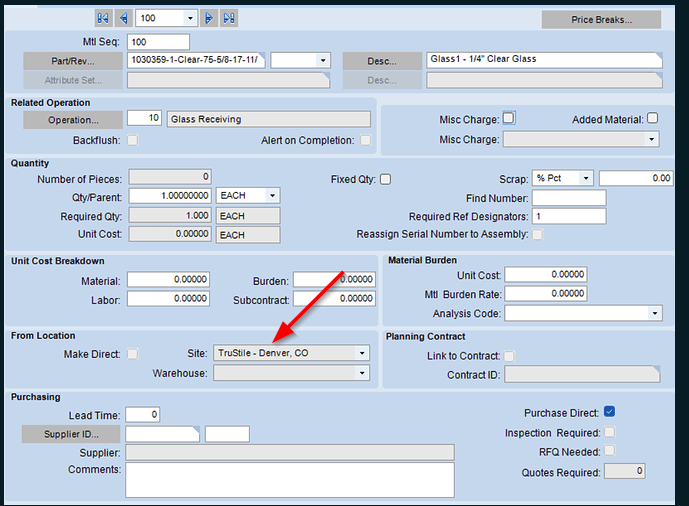689x506 pixels.
Task: Check the Added Material box
Action: (652, 118)
